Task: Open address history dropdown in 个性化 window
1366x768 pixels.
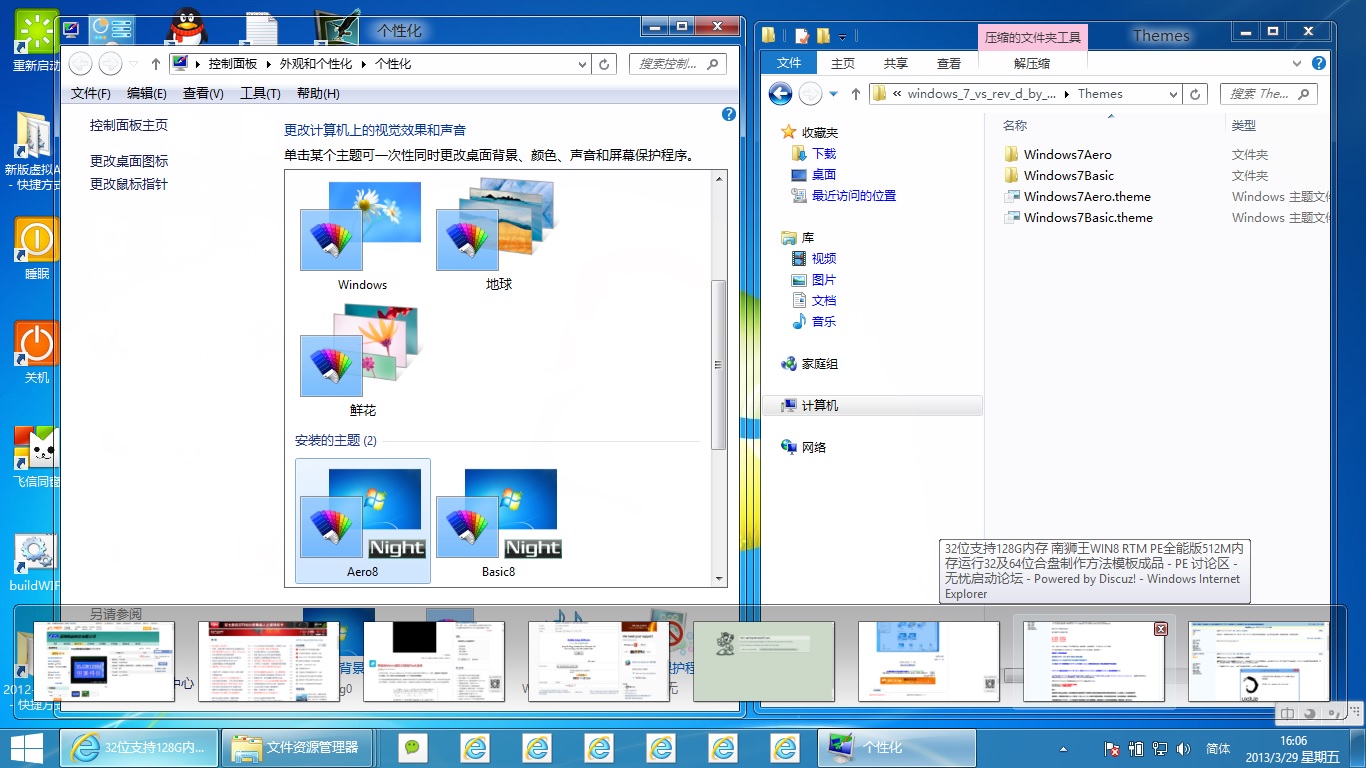Action: click(x=583, y=64)
